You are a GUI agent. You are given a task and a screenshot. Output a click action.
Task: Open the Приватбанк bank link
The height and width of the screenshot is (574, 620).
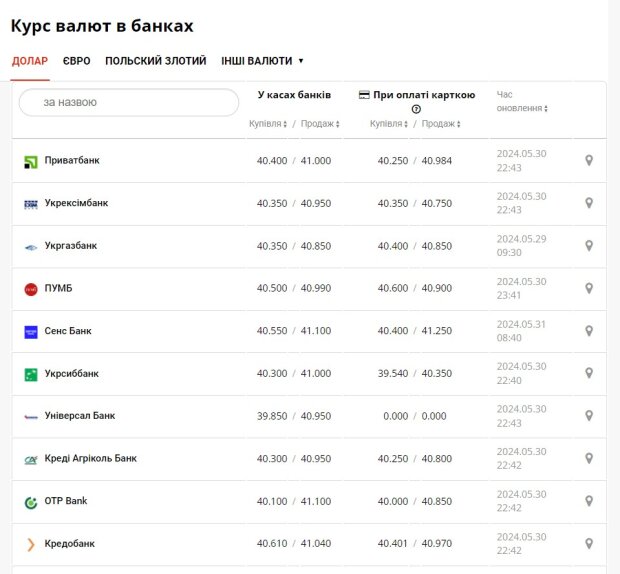point(72,160)
